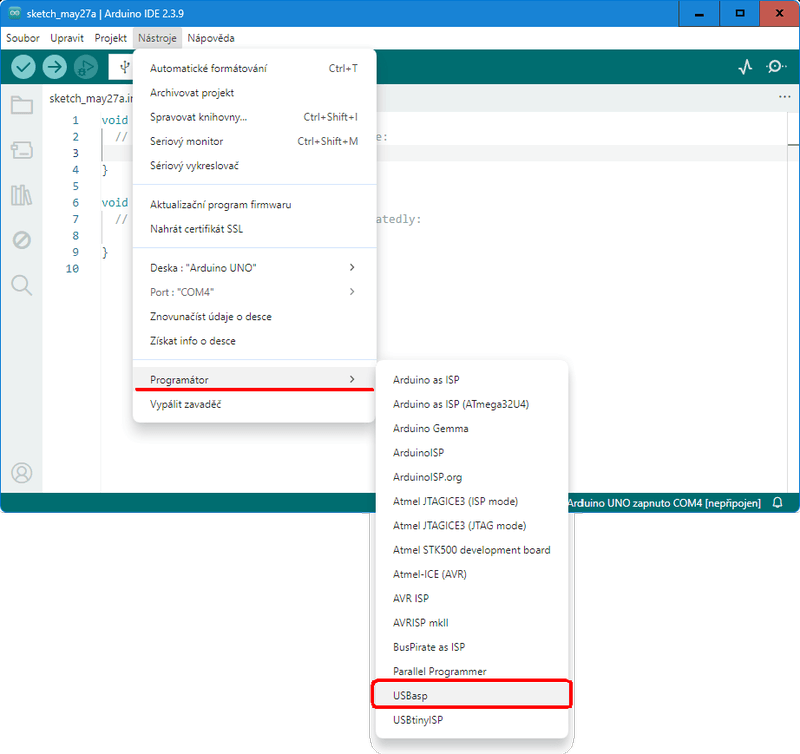Open the Soubor menu
This screenshot has width=800, height=754.
(x=22, y=38)
